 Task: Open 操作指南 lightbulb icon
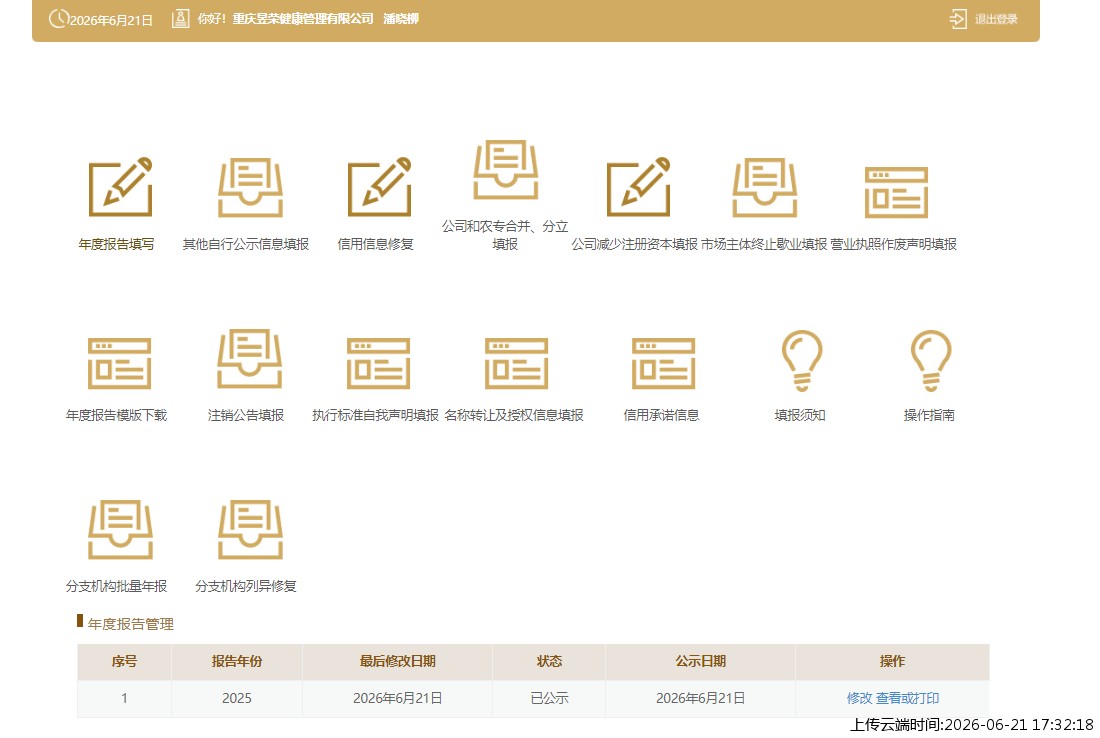pos(931,361)
